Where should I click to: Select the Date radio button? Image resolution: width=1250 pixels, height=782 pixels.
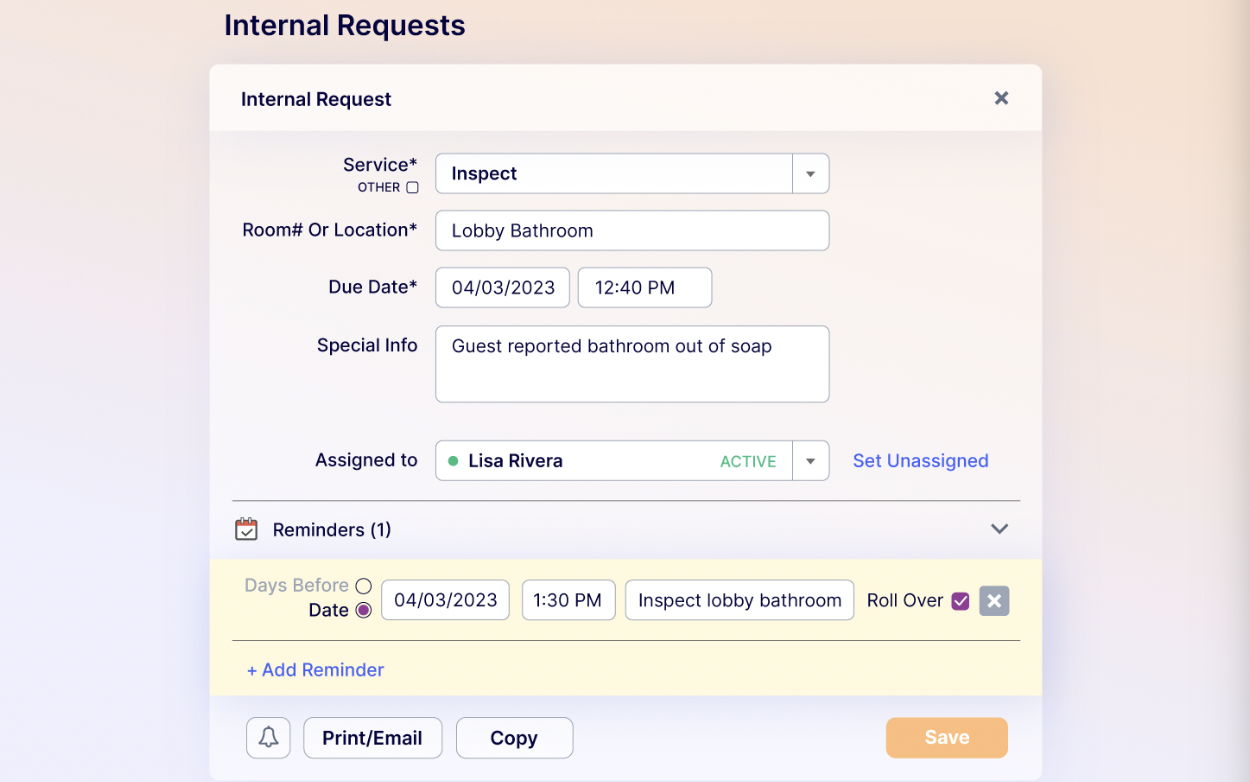tap(363, 610)
